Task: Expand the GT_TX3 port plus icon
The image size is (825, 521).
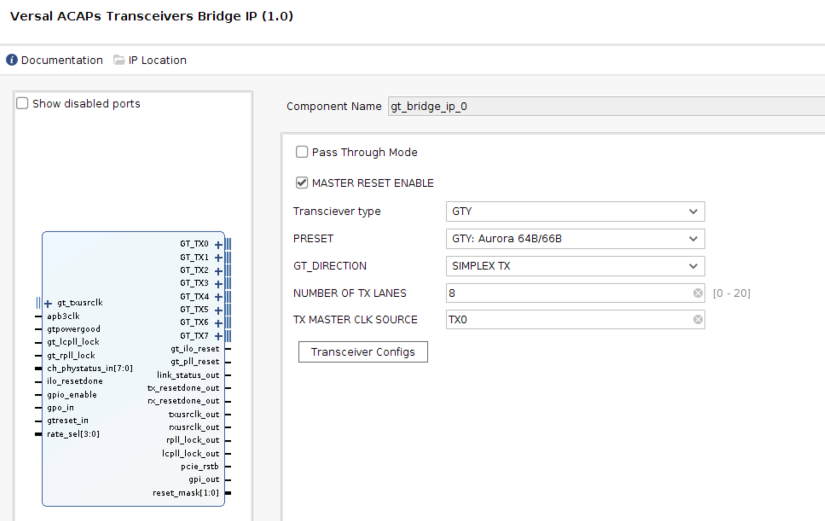Action: click(x=218, y=284)
